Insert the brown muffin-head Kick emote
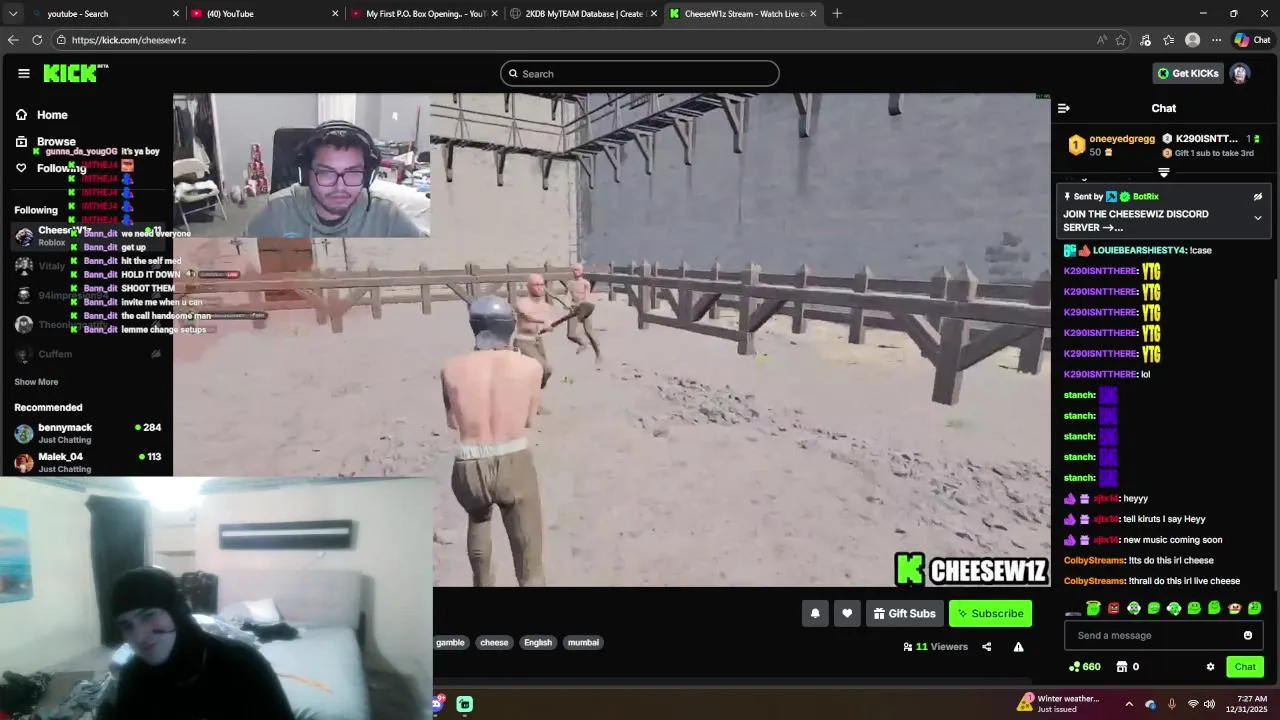The height and width of the screenshot is (720, 1280). click(x=1235, y=608)
